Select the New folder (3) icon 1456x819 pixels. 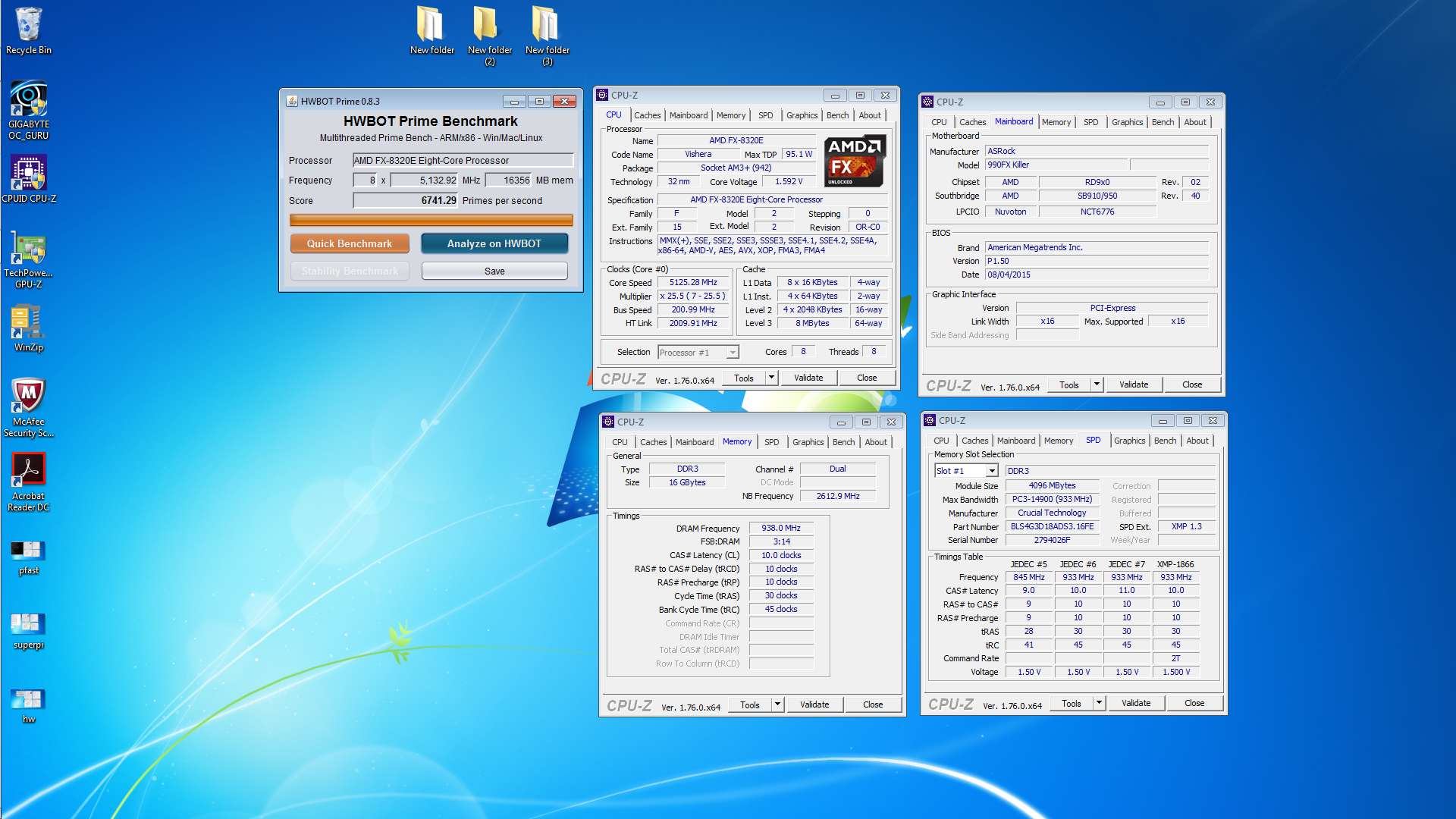pos(548,36)
